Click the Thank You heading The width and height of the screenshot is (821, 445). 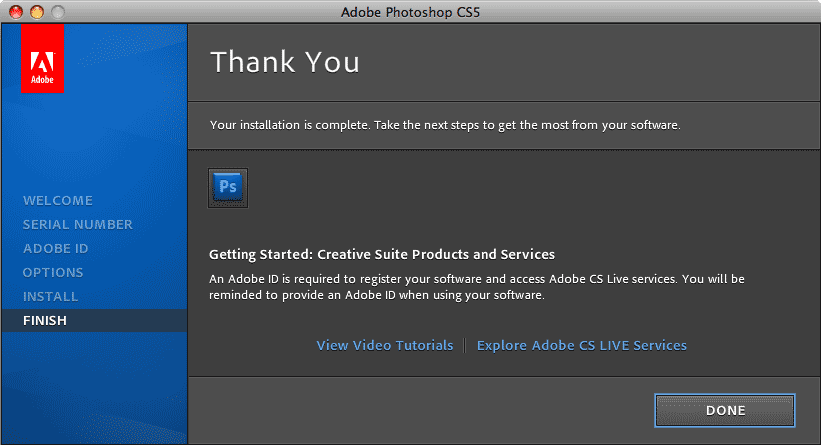285,62
